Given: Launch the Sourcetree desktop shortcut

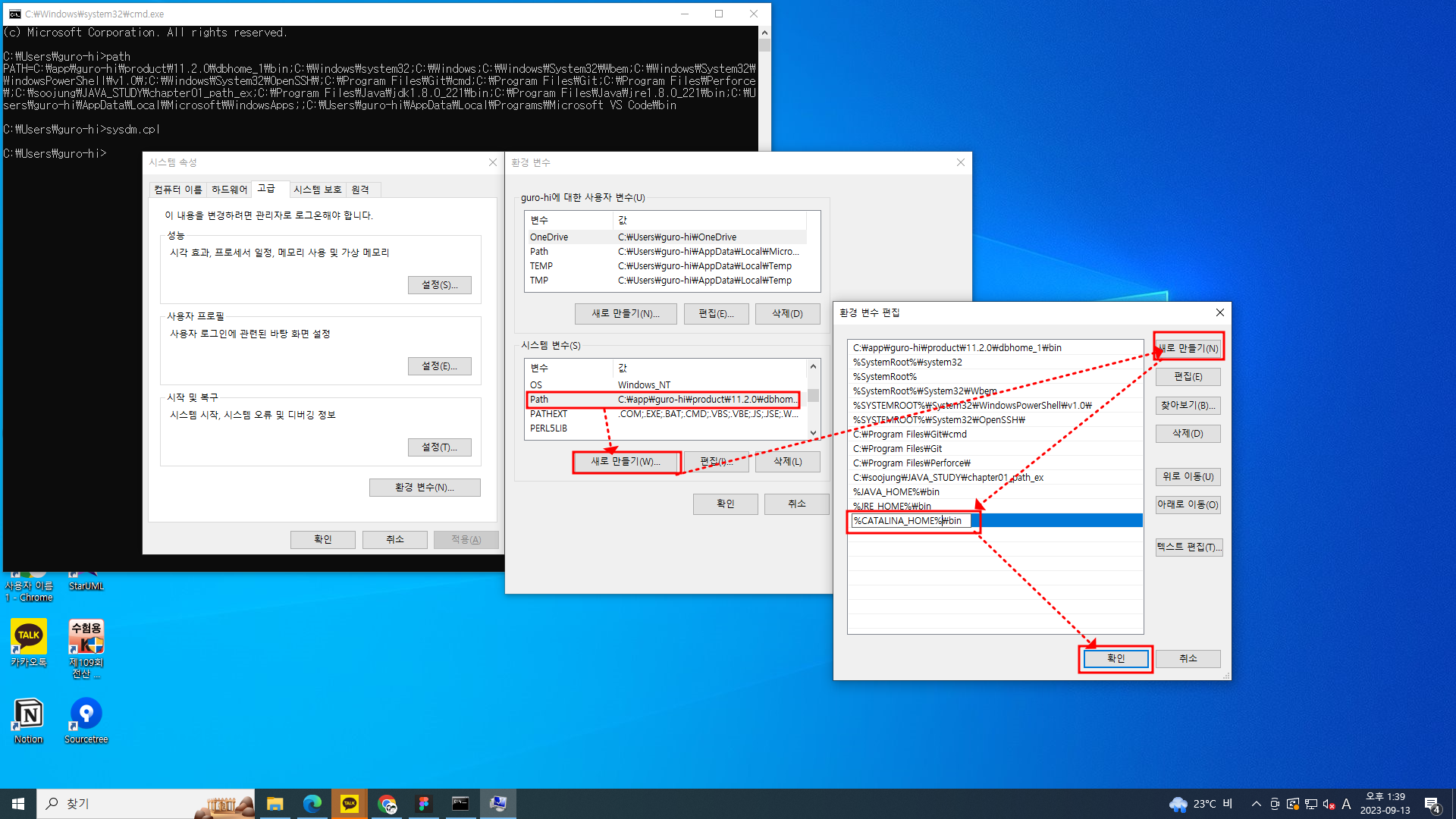Looking at the screenshot, I should point(86,714).
